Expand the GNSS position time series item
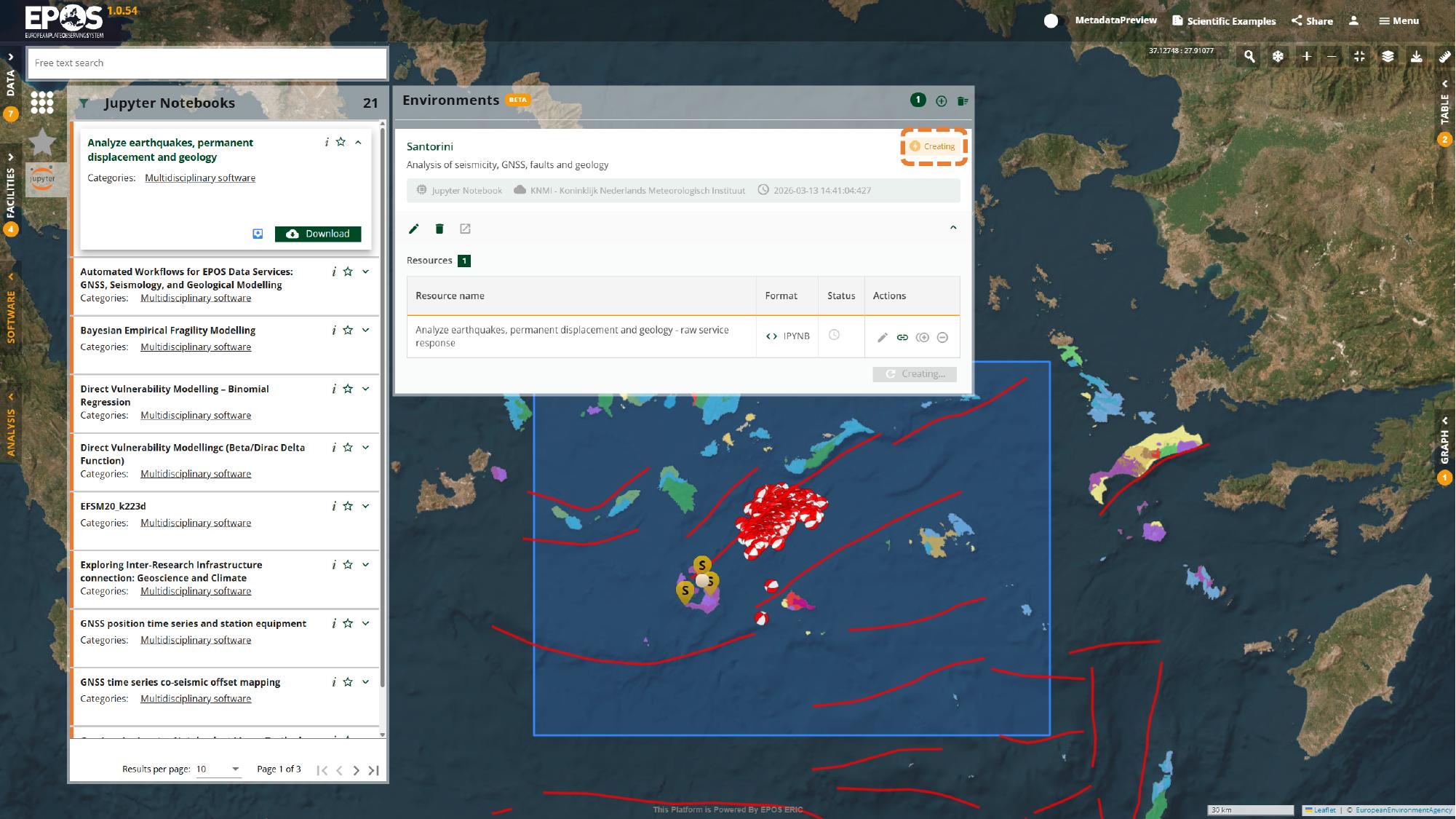This screenshot has width=1456, height=819. tap(365, 623)
